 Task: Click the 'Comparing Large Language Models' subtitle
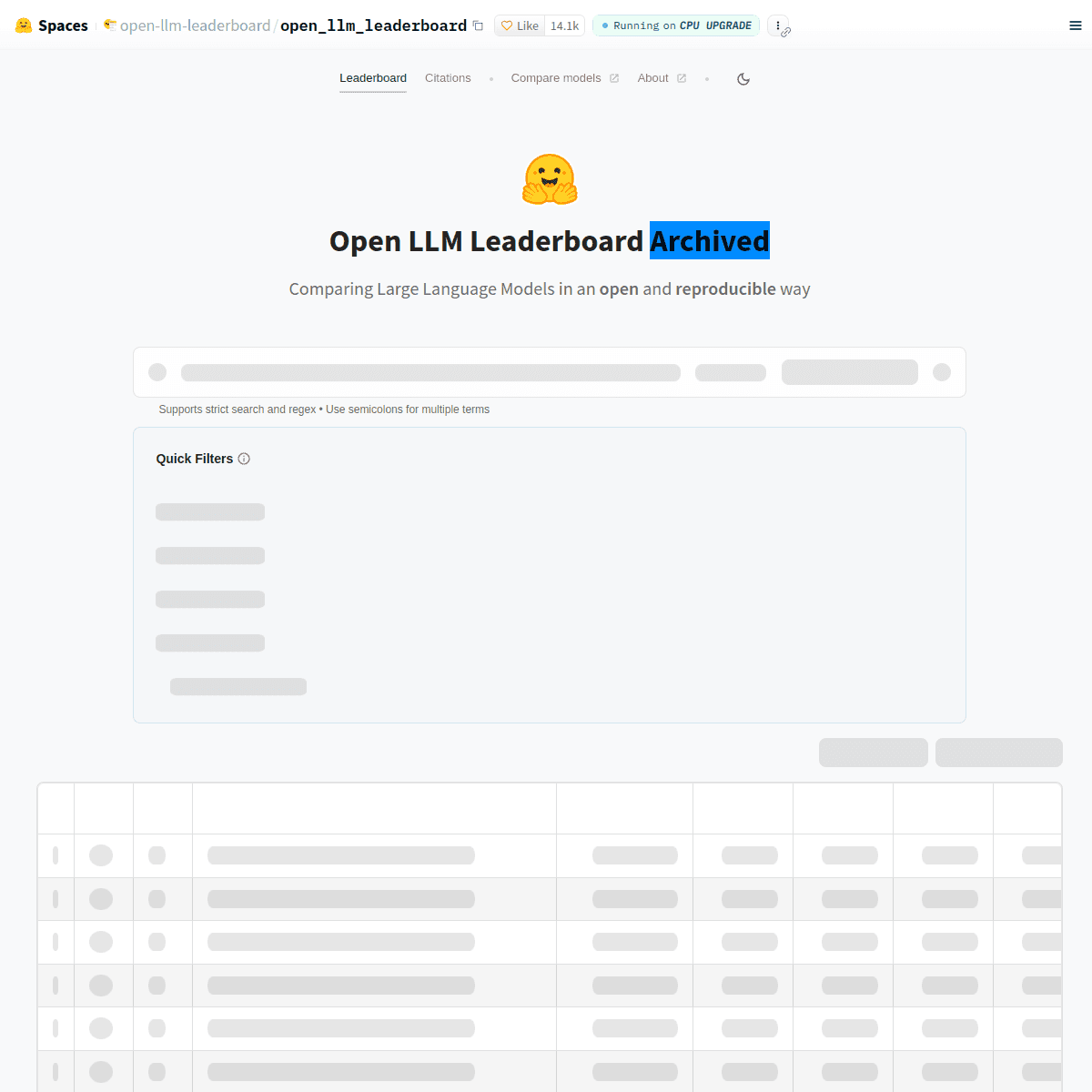(x=550, y=288)
